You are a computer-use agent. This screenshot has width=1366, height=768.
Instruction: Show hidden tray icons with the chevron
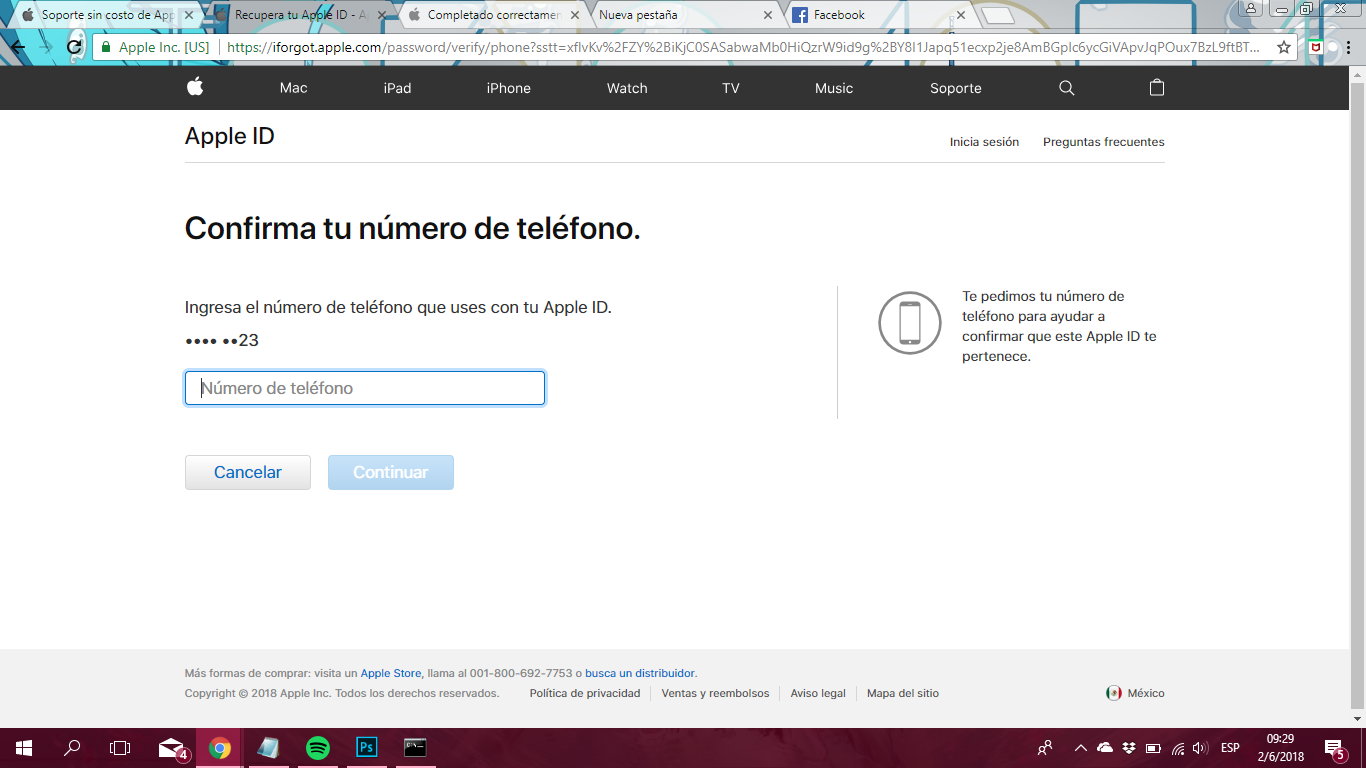click(1080, 748)
